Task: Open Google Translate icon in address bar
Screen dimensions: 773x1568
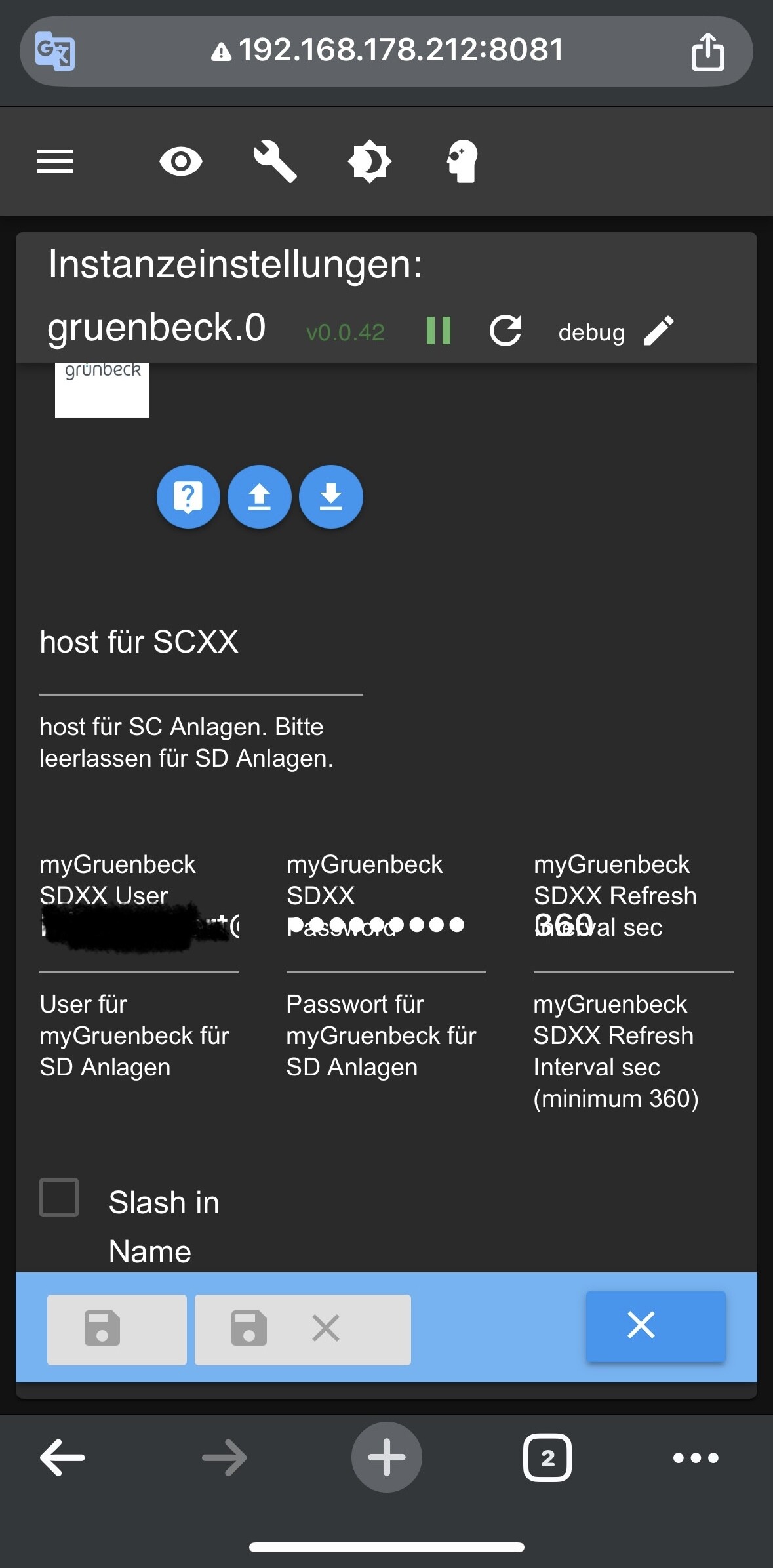Action: [55, 51]
